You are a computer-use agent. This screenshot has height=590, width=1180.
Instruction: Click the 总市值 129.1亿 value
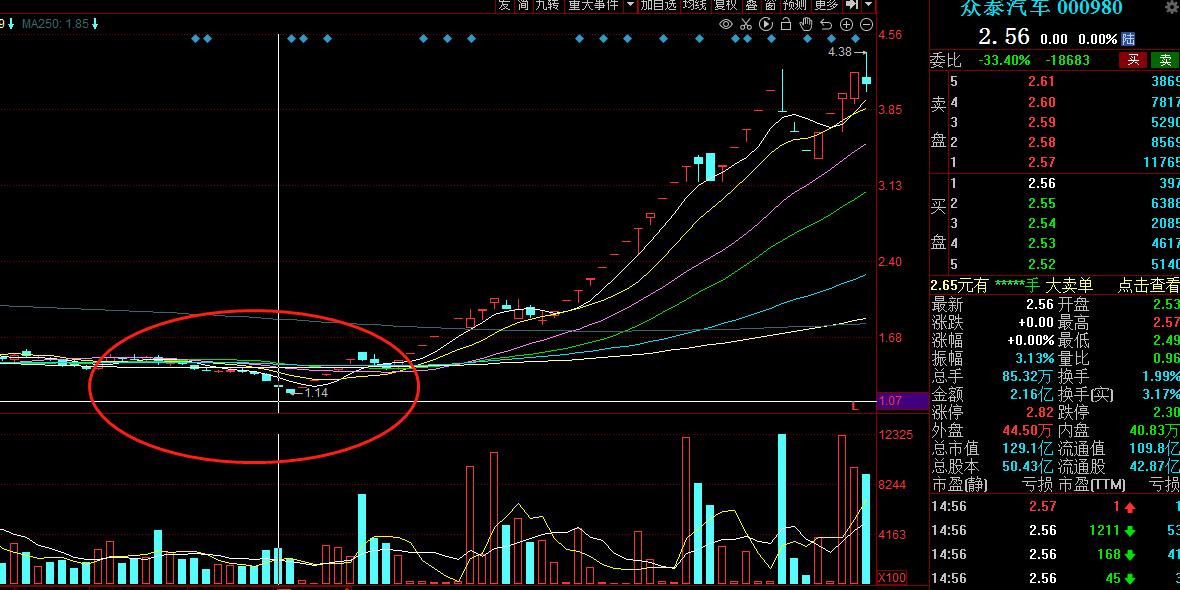click(1029, 449)
